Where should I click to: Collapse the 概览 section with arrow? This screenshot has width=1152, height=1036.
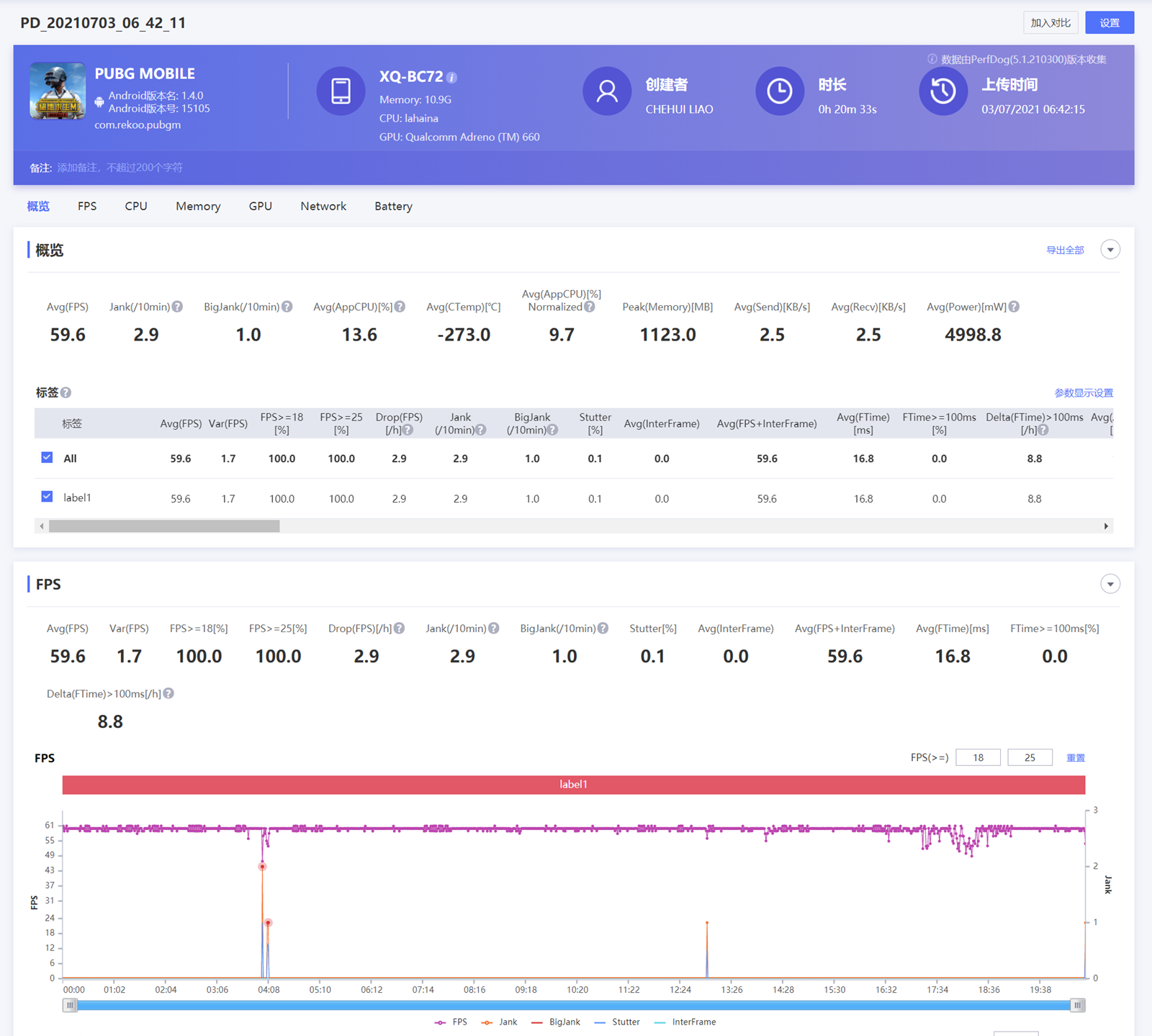pos(1110,250)
